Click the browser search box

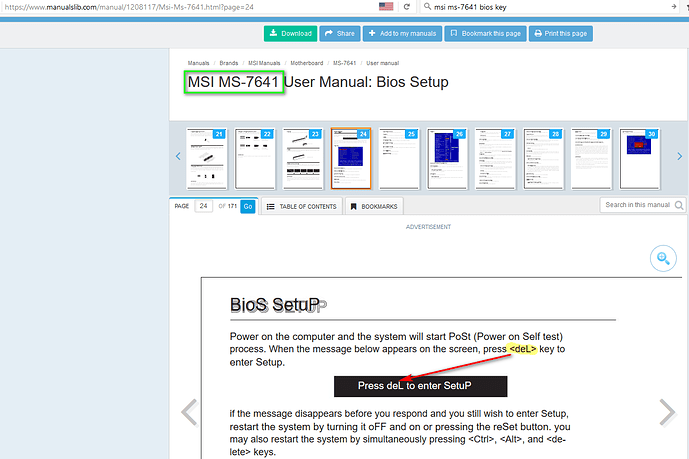[549, 7]
